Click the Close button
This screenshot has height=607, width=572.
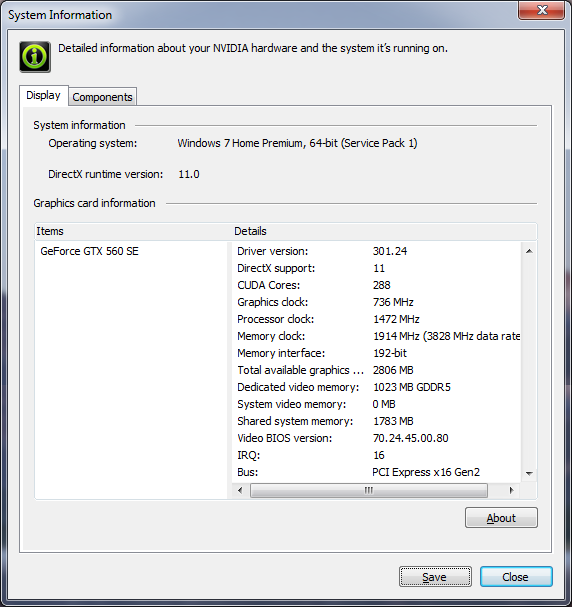point(516,577)
